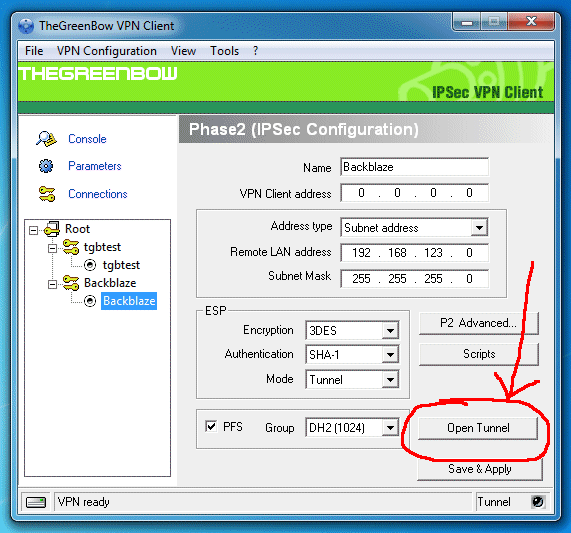Viewport: 571px width, 533px height.
Task: Click the Subnet Mask field
Action: point(414,279)
